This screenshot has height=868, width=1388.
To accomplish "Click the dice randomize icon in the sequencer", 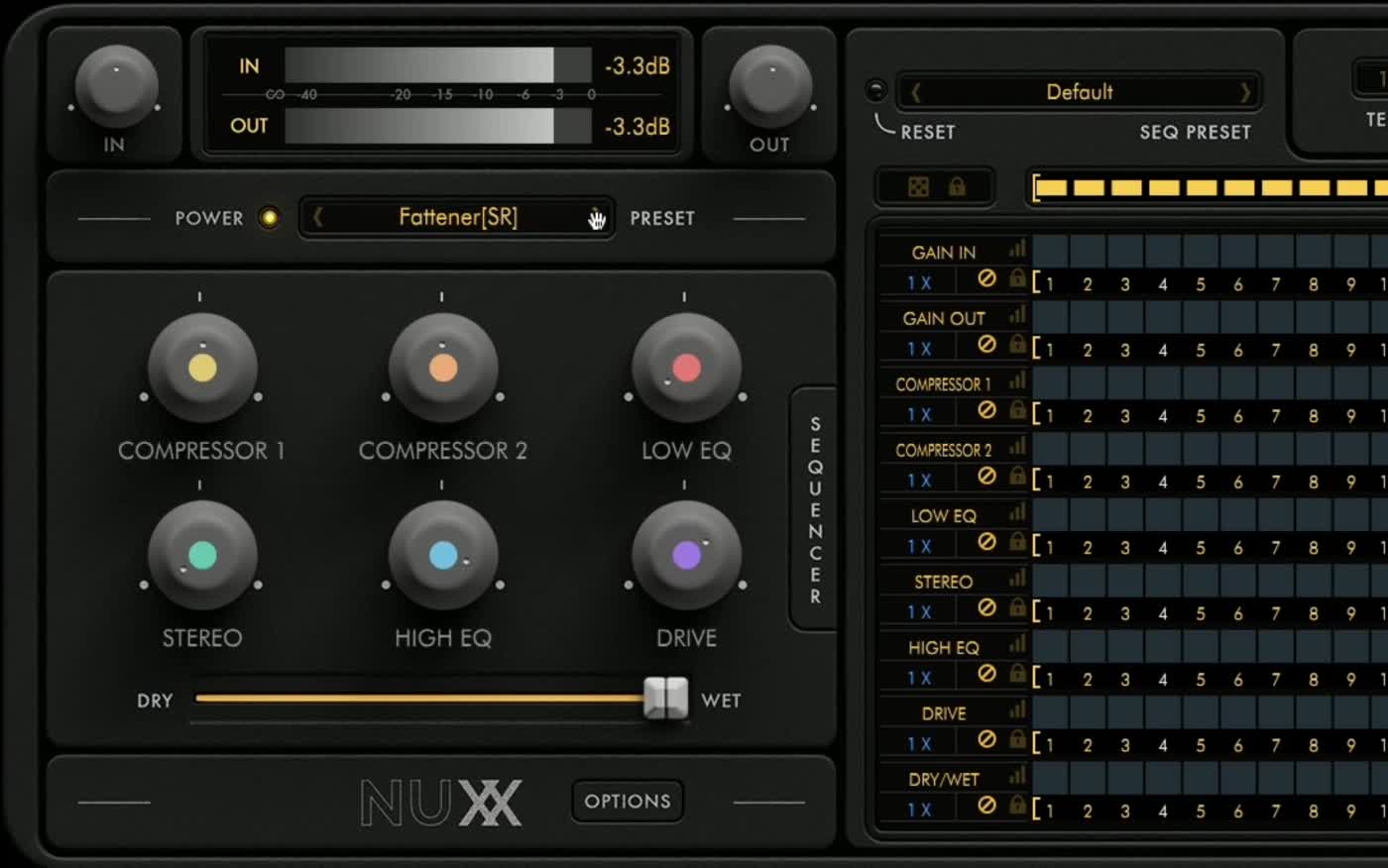I will coord(919,186).
